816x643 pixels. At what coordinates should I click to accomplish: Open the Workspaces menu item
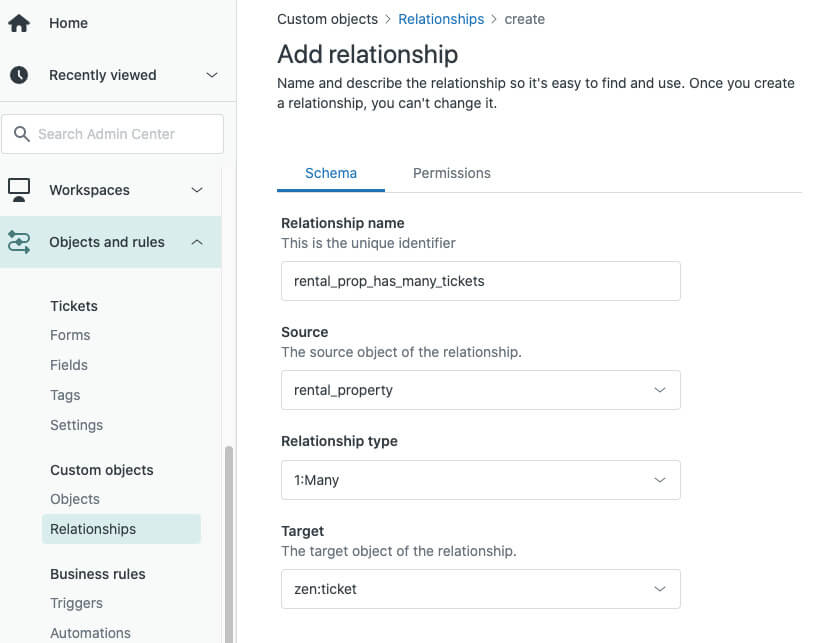tap(90, 190)
